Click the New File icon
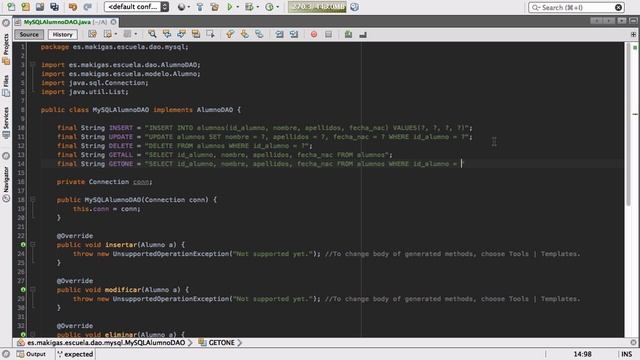Screen dimensions: 640x360 (x=11, y=7)
